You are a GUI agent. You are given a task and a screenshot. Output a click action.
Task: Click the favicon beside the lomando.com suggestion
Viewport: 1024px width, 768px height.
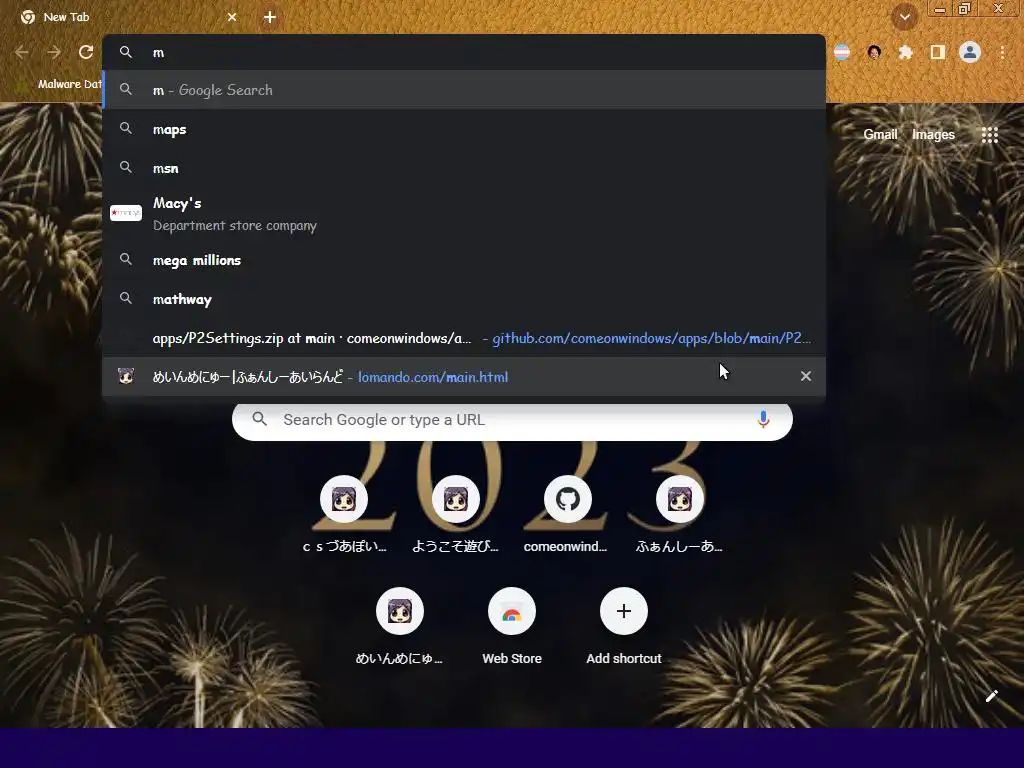coord(126,376)
